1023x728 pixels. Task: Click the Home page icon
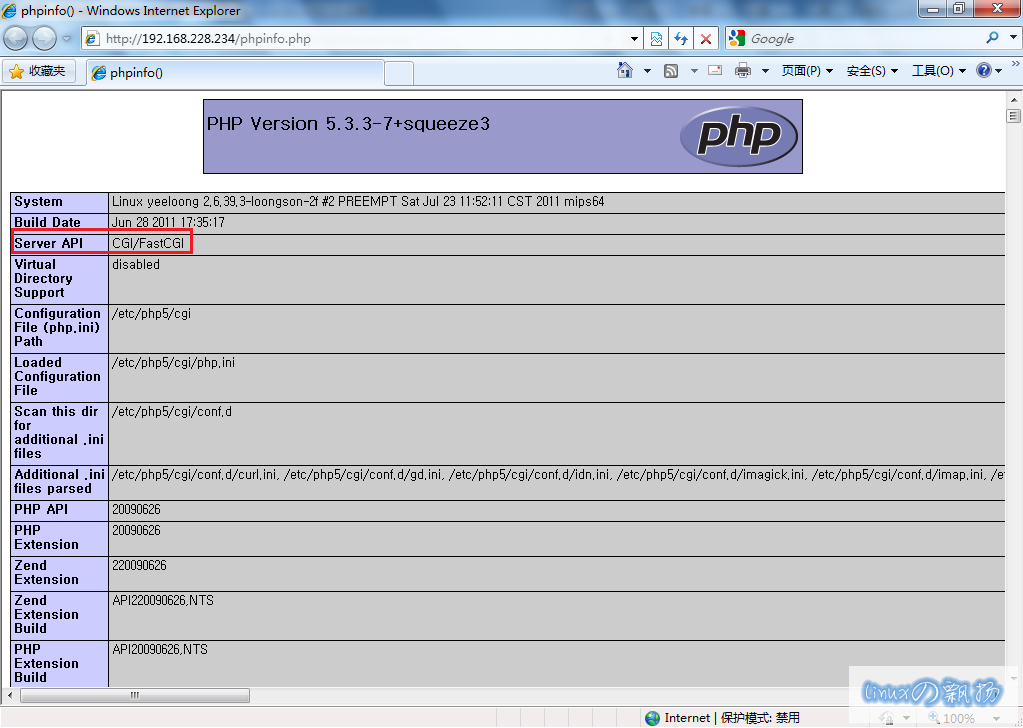(625, 71)
